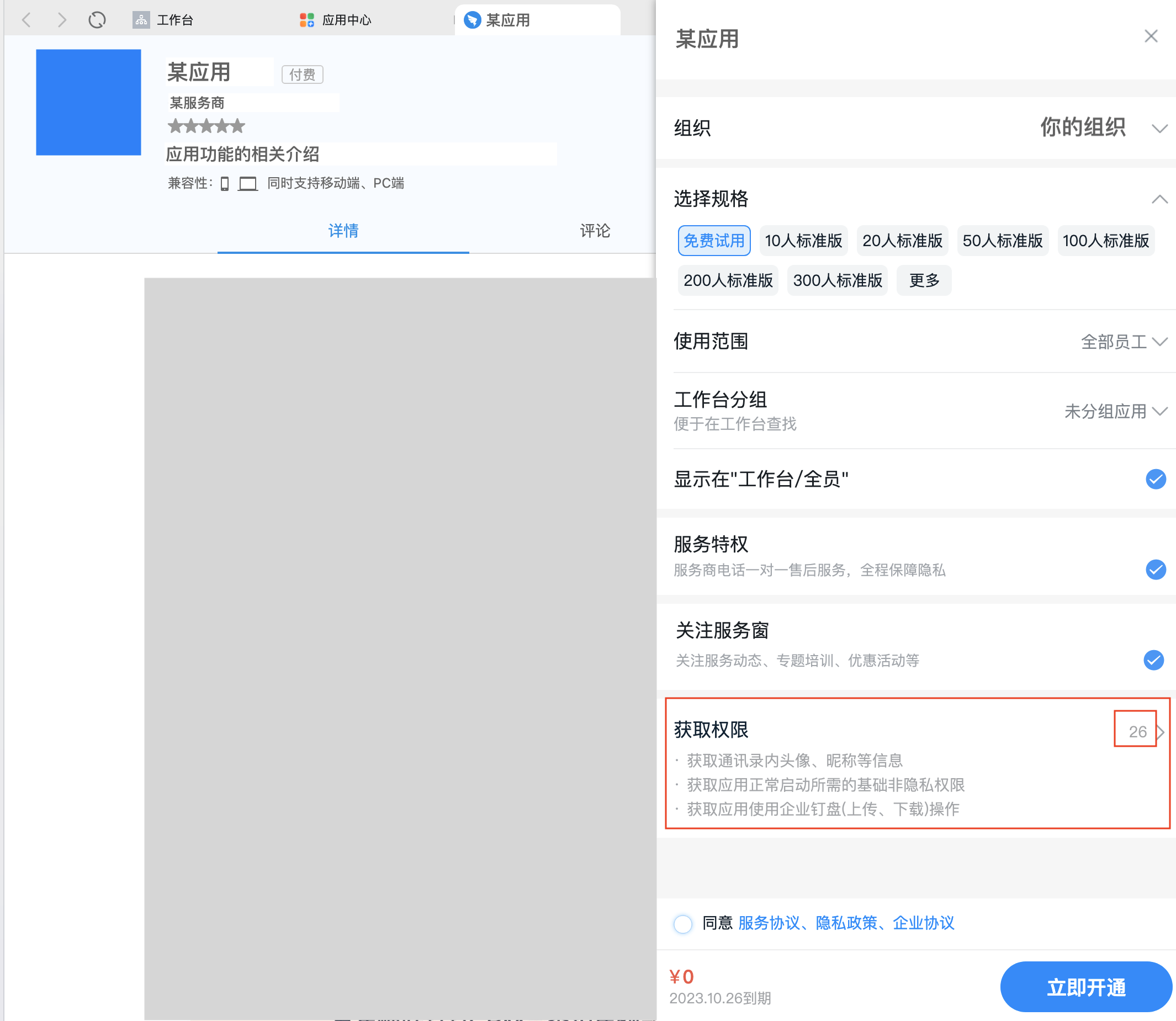
Task: Click the 你的组织 value
Action: pos(1083,127)
